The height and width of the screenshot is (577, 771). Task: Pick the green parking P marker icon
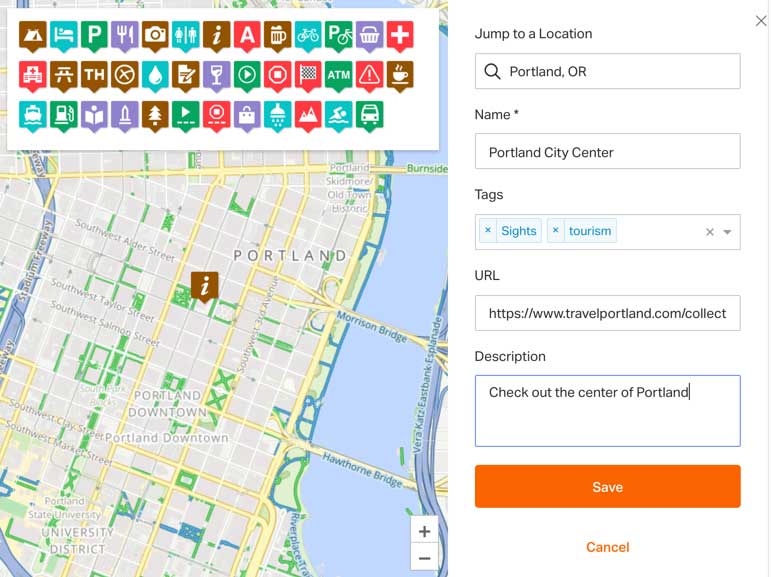point(94,35)
